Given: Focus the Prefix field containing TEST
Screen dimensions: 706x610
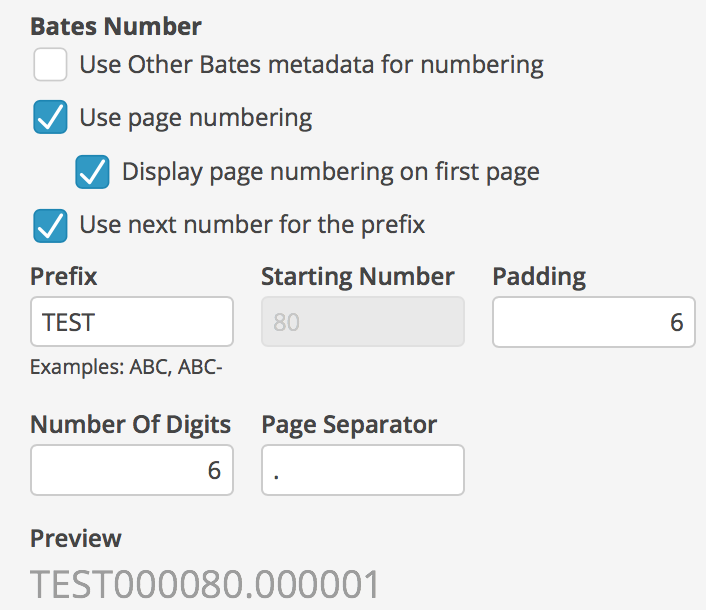Looking at the screenshot, I should [132, 321].
